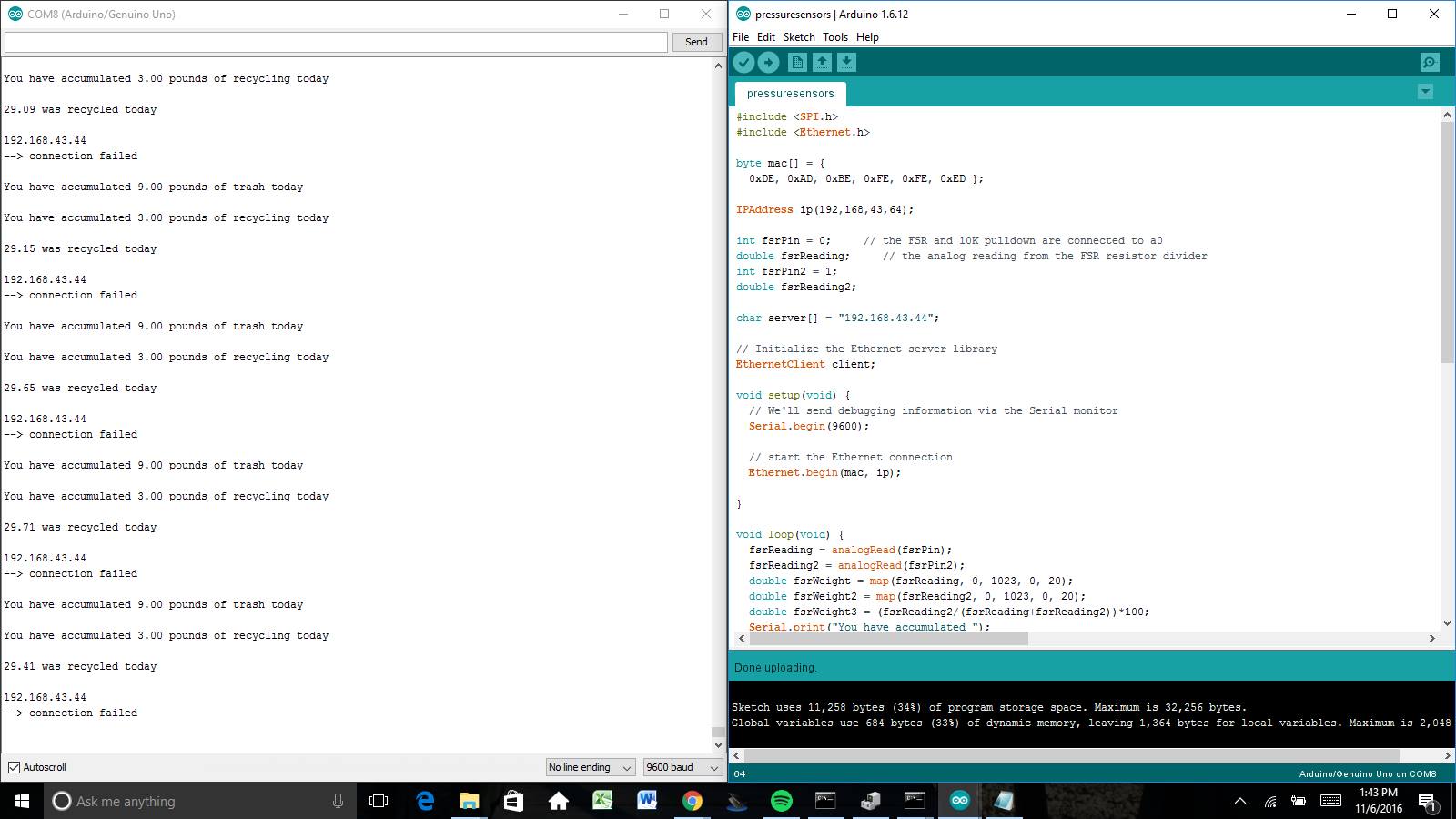This screenshot has height=819, width=1456.
Task: Focus the serial monitor input field
Action: tap(336, 42)
